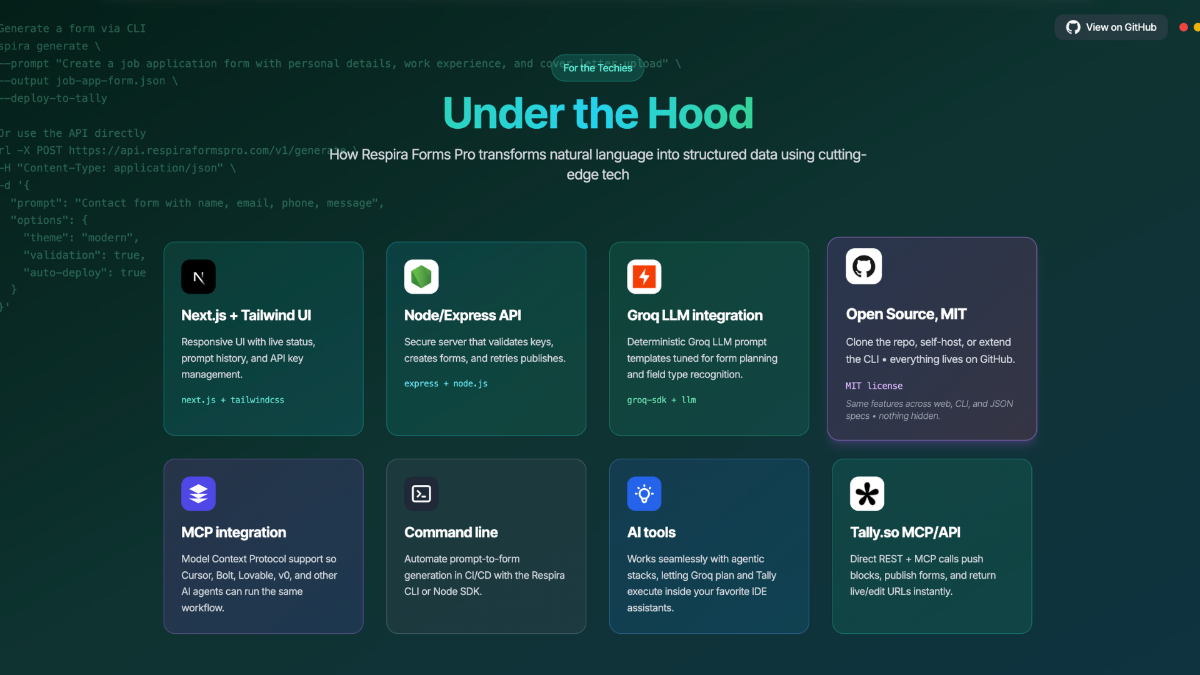Click the Command line terminal icon

[x=421, y=493]
